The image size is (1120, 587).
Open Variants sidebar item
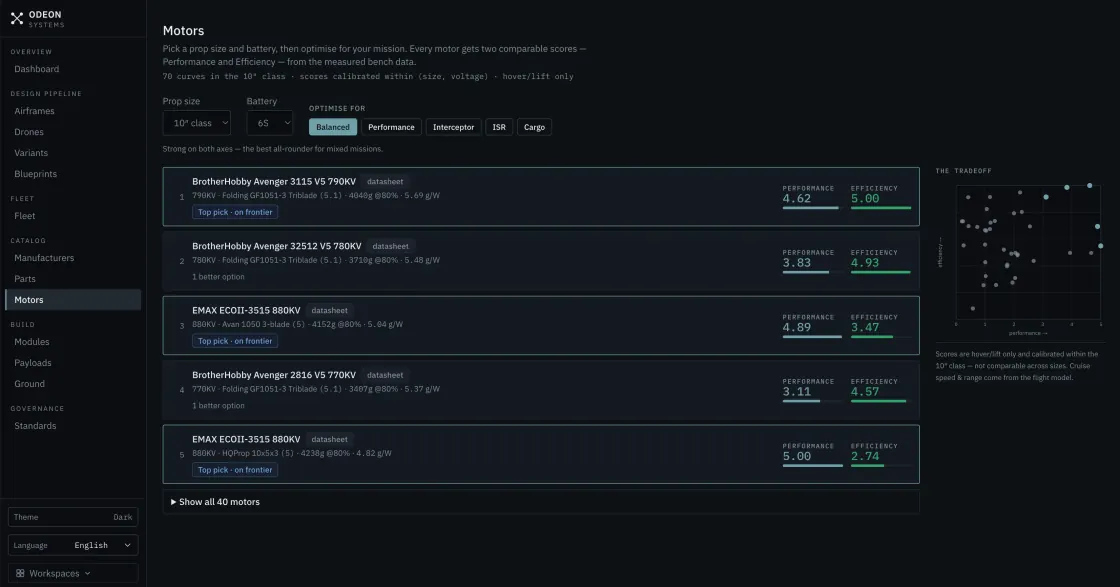[31, 153]
